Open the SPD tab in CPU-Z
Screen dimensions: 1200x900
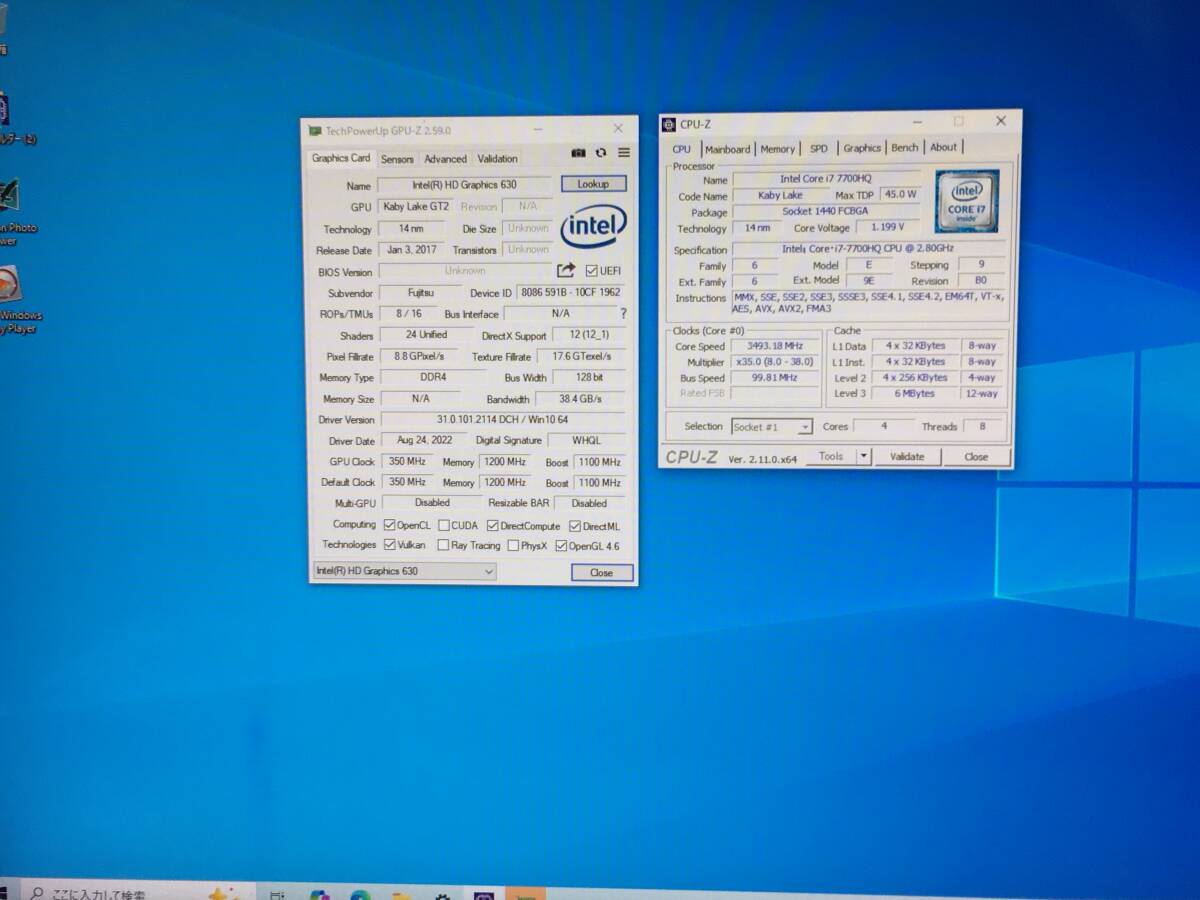(x=819, y=149)
